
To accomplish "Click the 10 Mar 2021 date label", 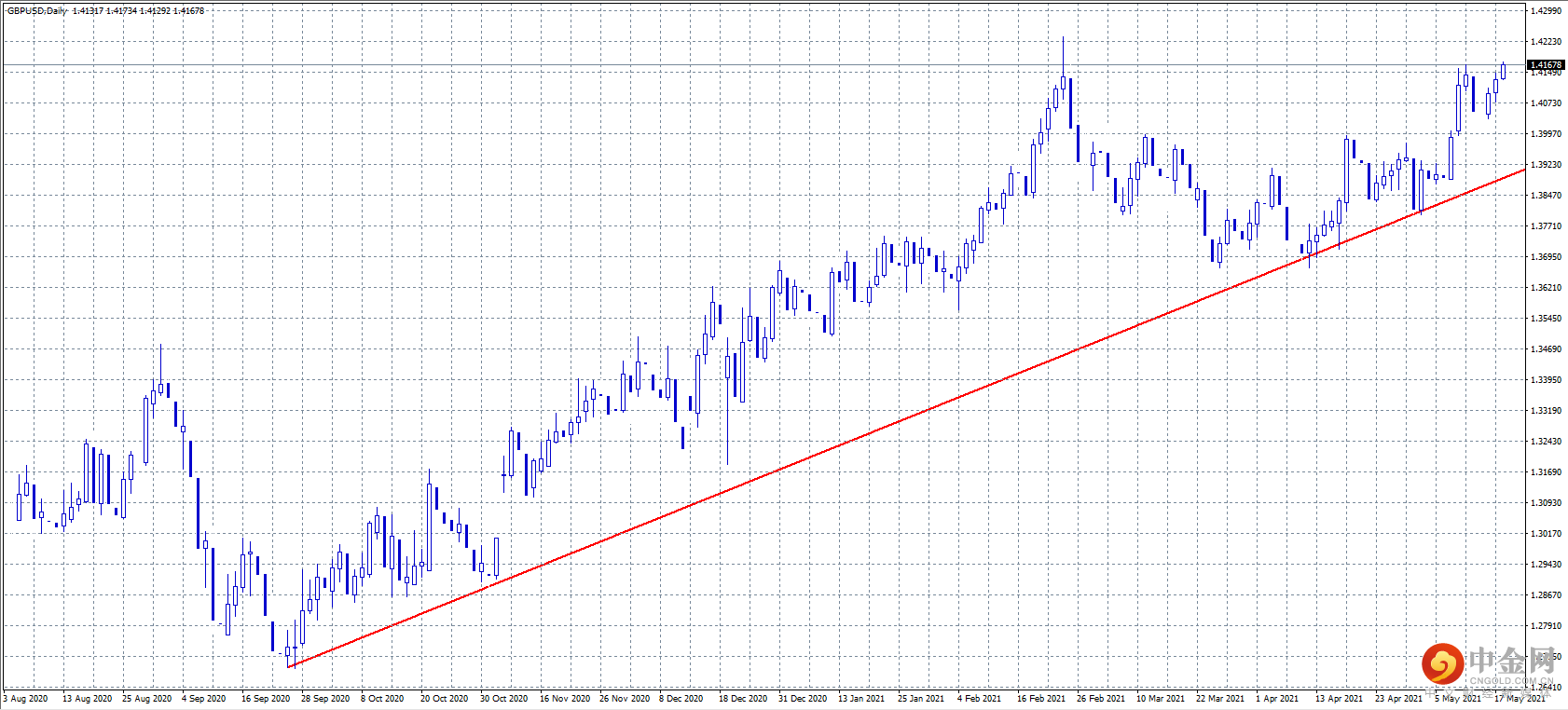I will (1161, 699).
